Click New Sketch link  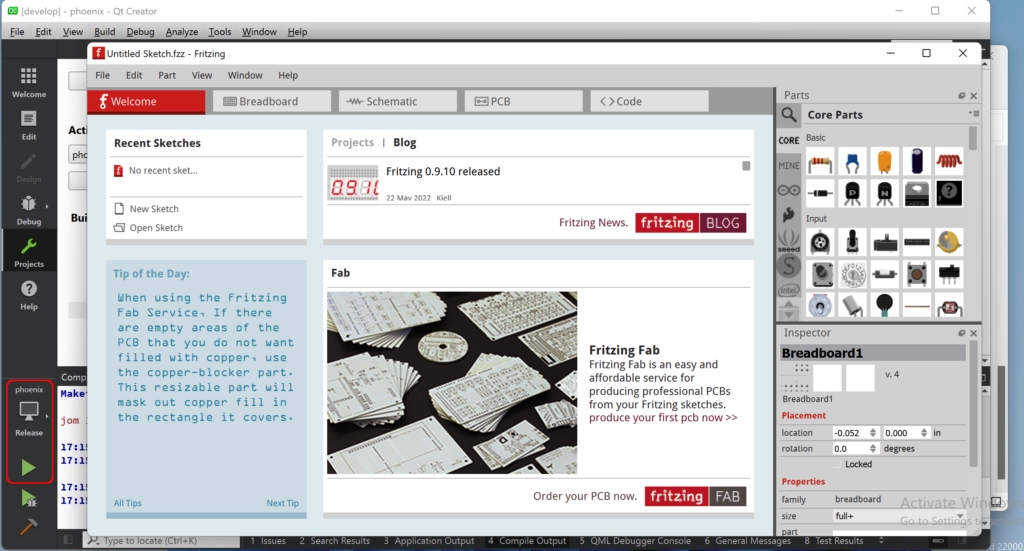tap(154, 209)
